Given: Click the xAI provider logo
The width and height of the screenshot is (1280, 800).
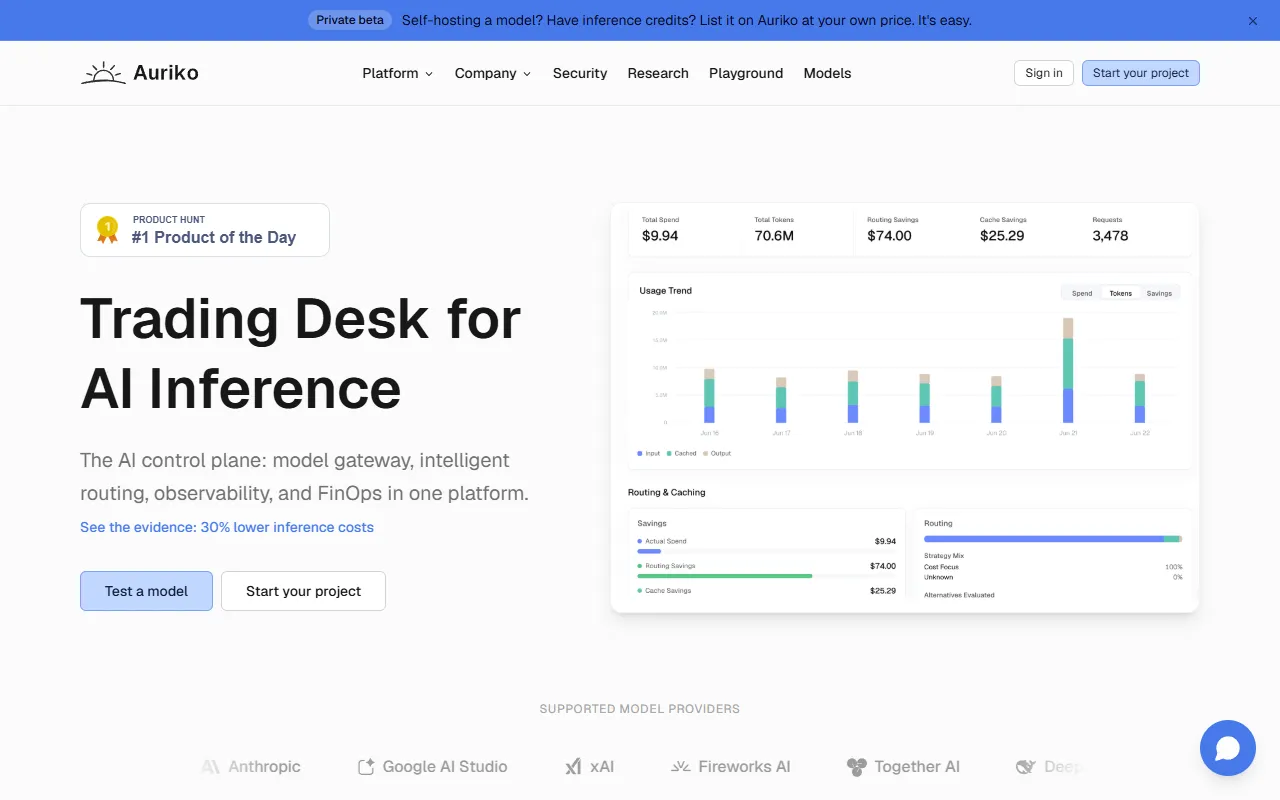Looking at the screenshot, I should 590,767.
